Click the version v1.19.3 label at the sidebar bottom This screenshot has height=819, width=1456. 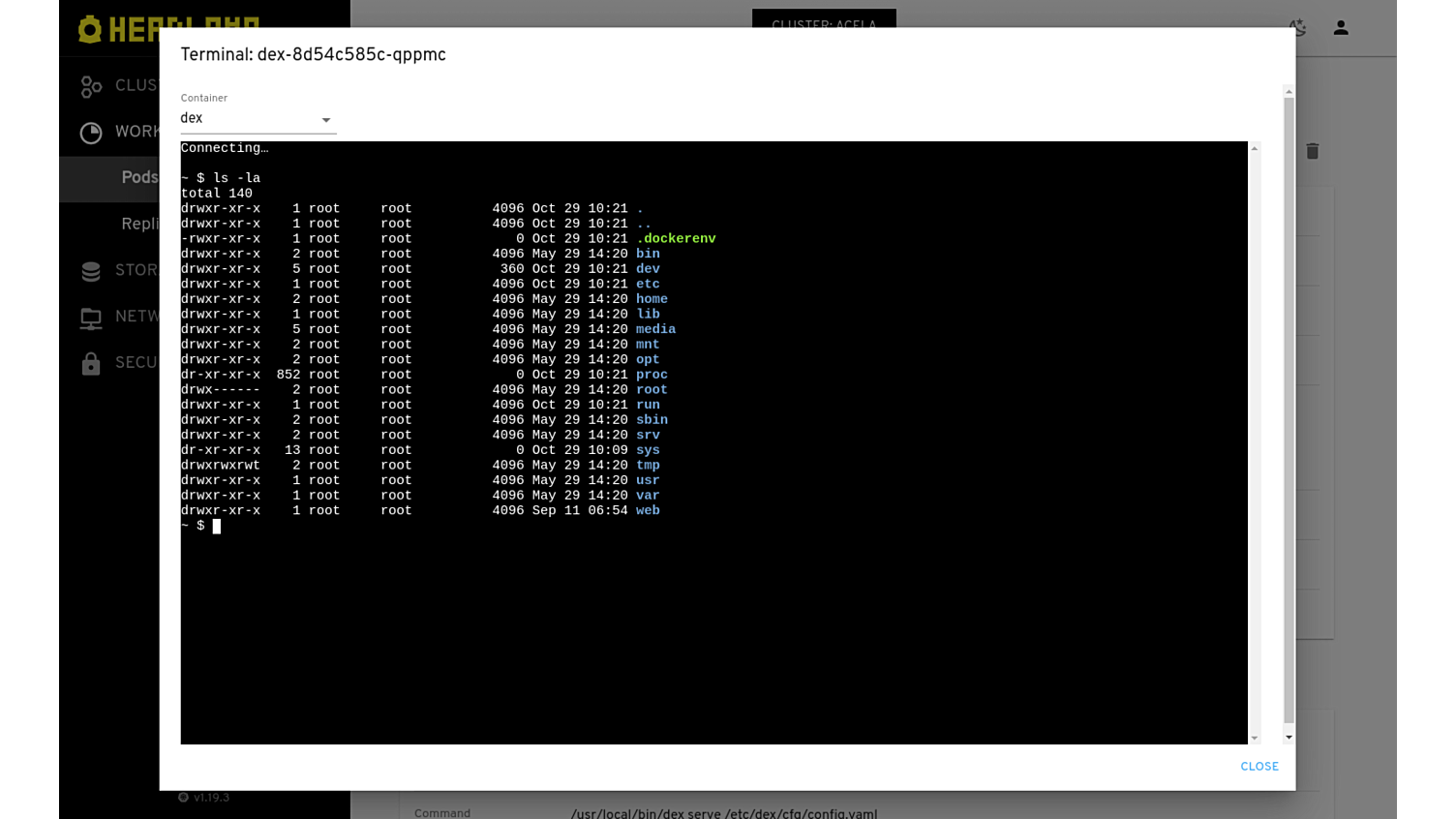pos(211,798)
